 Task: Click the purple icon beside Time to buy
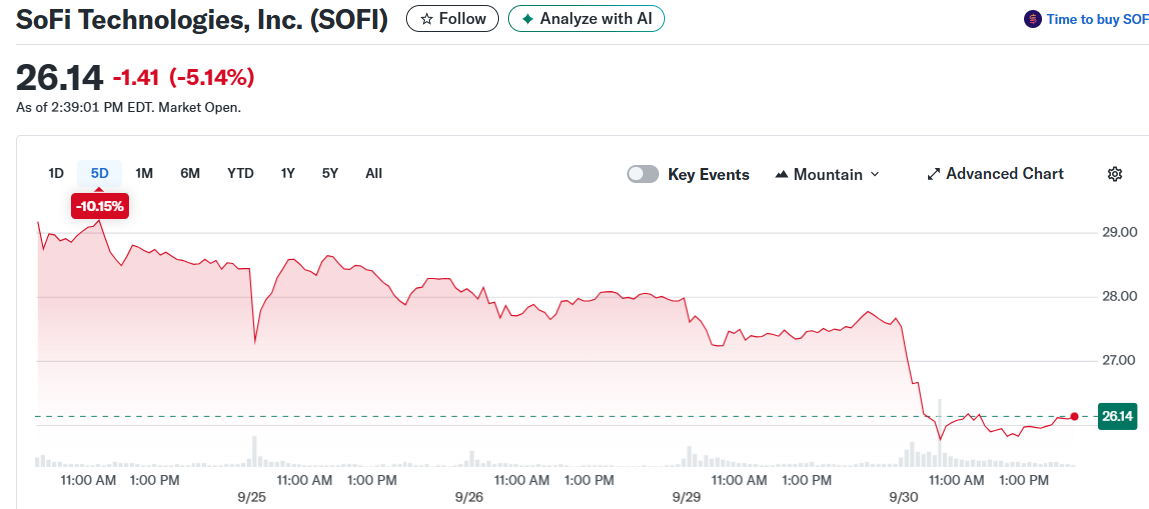click(1033, 19)
